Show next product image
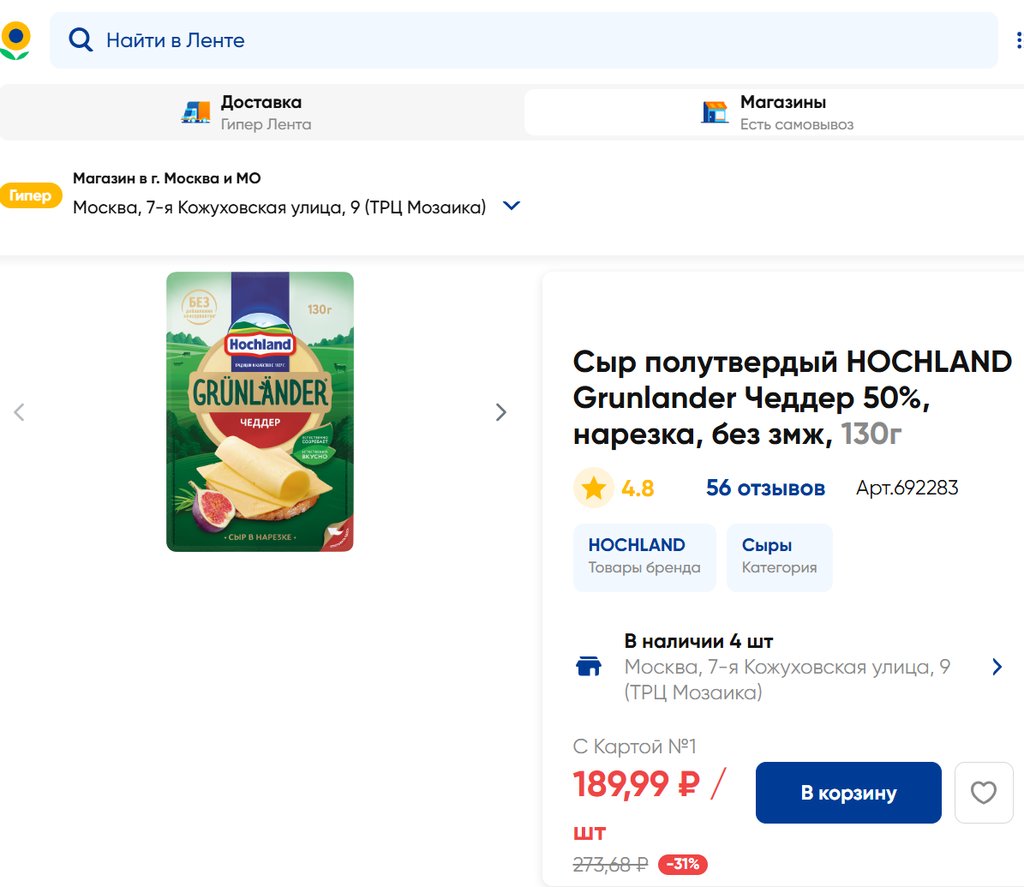 501,412
